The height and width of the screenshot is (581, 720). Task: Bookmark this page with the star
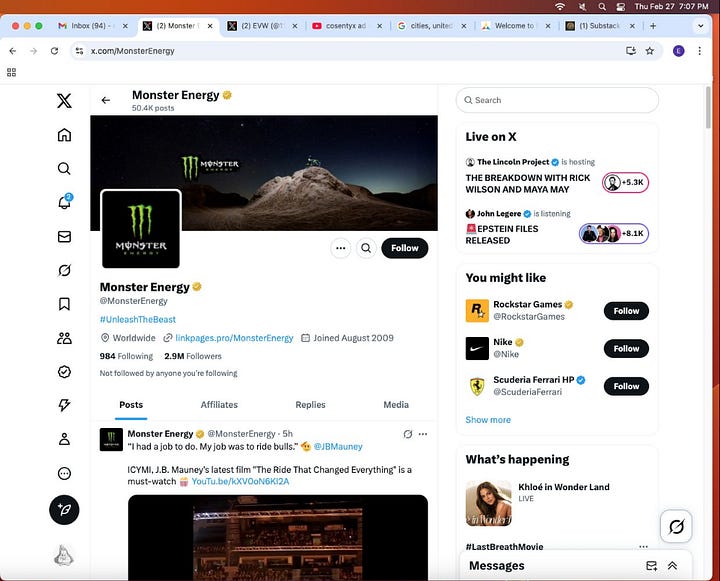click(650, 51)
